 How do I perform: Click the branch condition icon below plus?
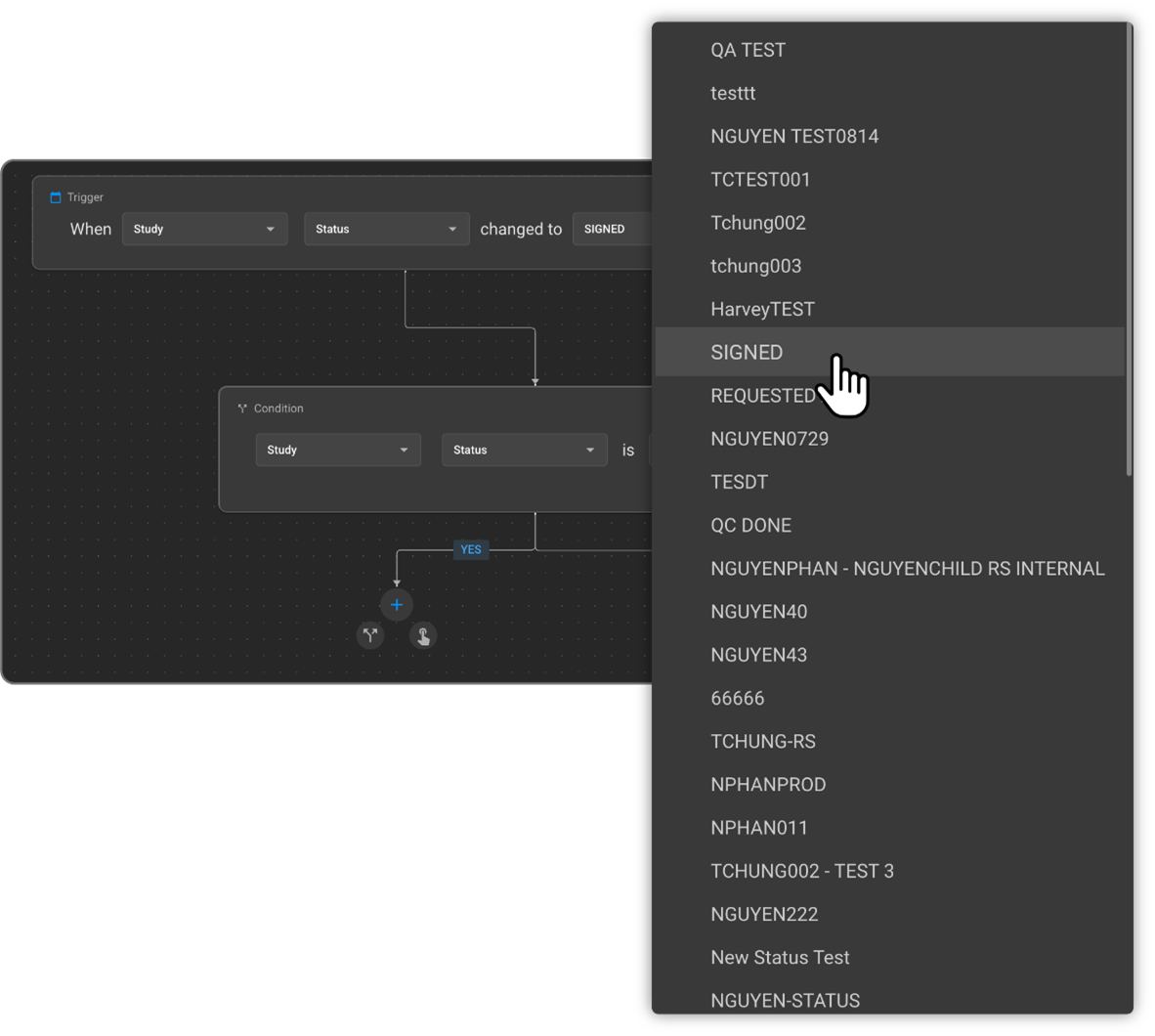[370, 636]
